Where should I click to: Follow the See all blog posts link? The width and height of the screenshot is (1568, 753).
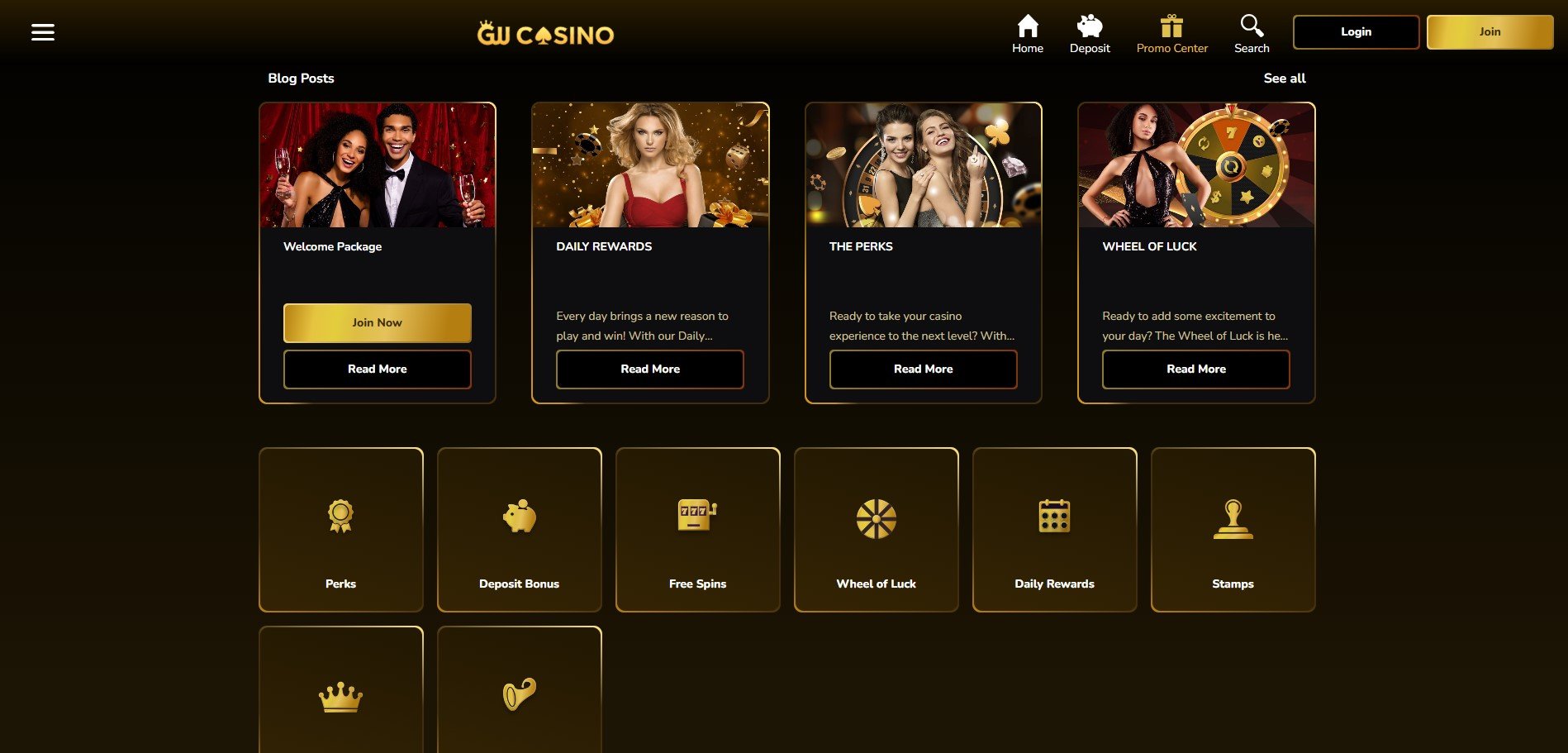click(1285, 79)
